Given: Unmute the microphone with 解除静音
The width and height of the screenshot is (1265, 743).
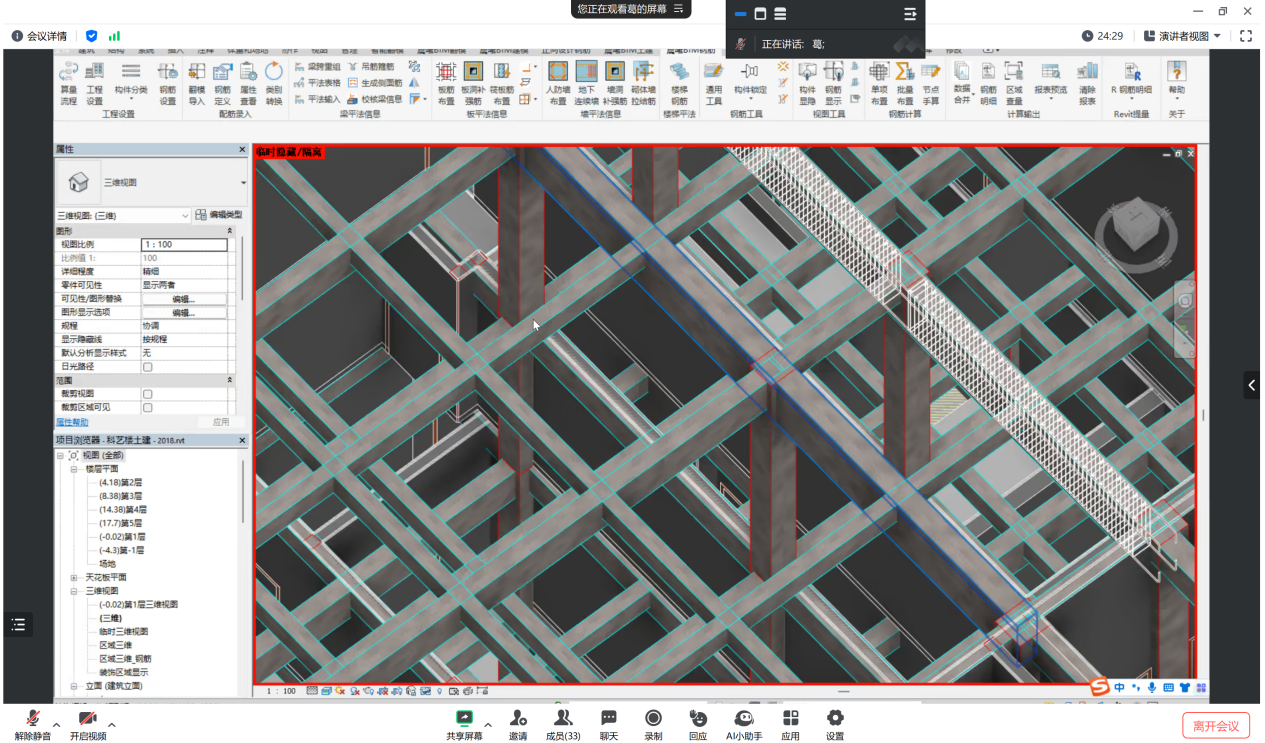Looking at the screenshot, I should [33, 725].
